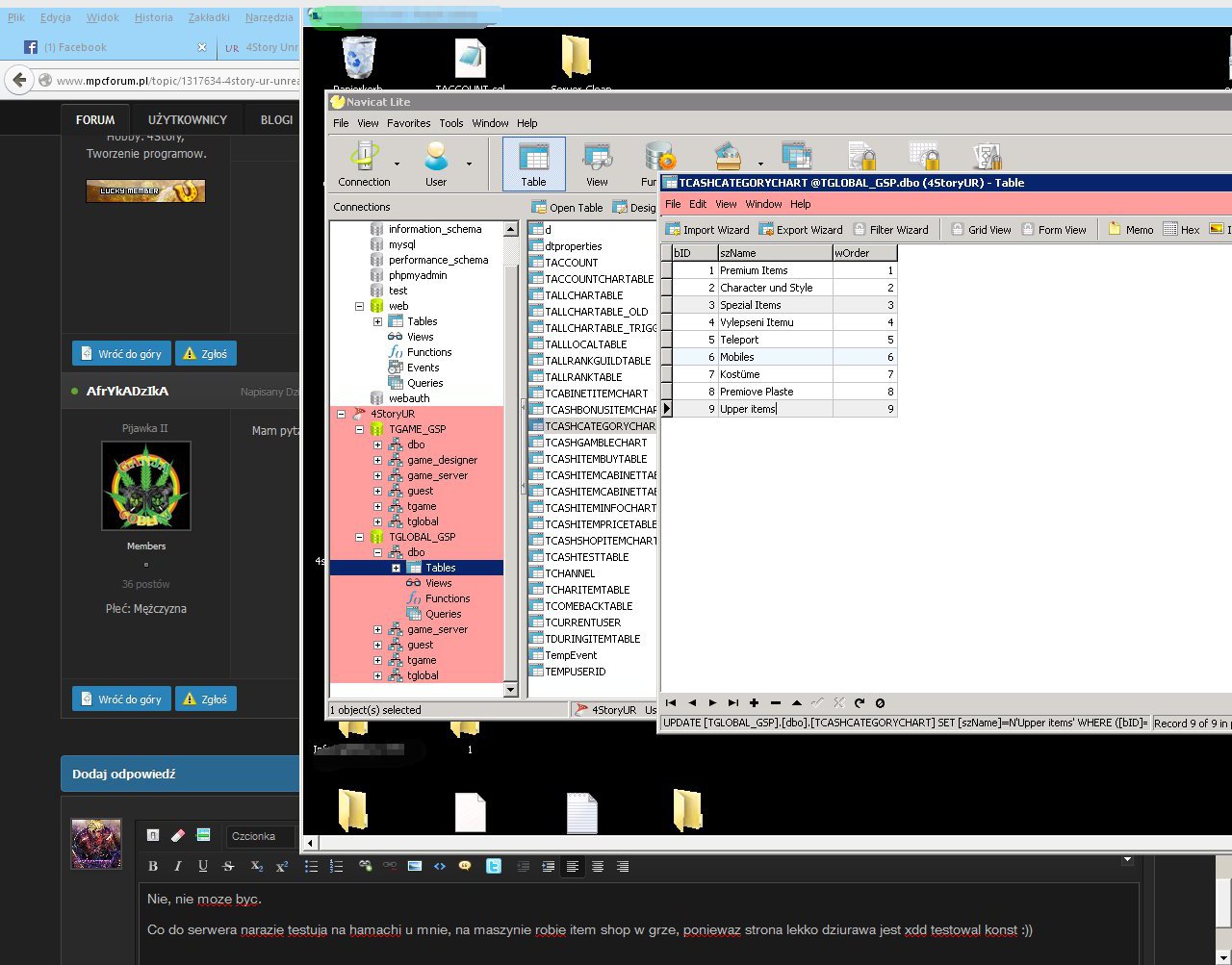This screenshot has height=965, width=1232.
Task: Open the User toolbar icon
Action: coord(436,164)
